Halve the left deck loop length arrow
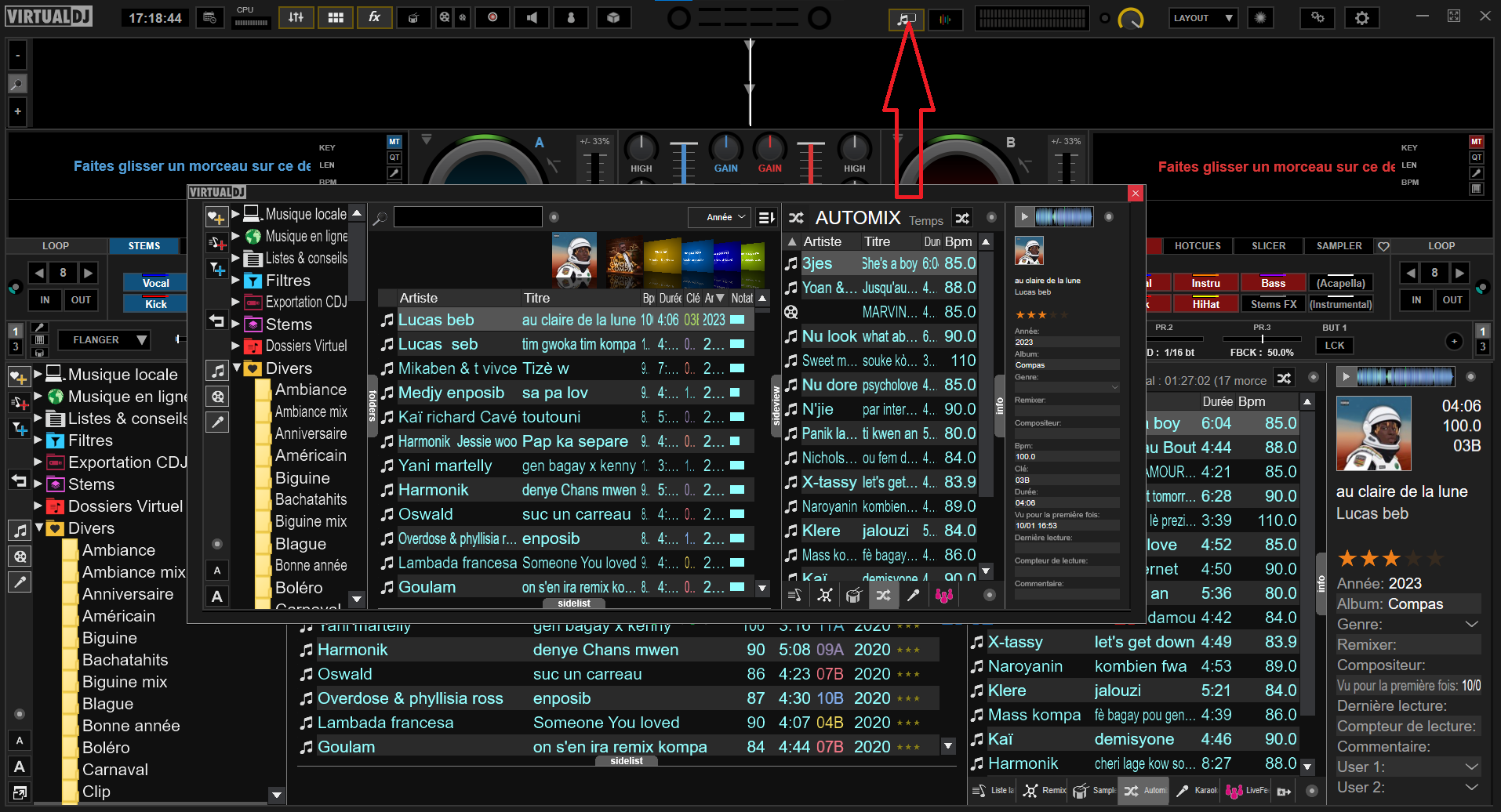 tap(38, 273)
